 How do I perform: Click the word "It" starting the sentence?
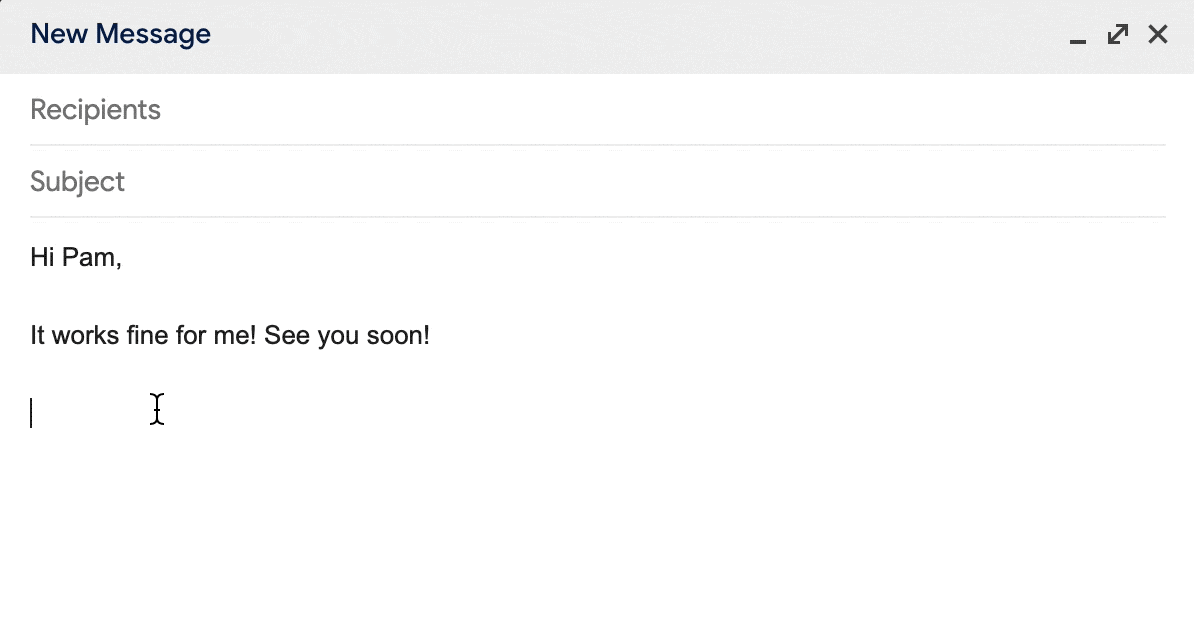tap(37, 335)
